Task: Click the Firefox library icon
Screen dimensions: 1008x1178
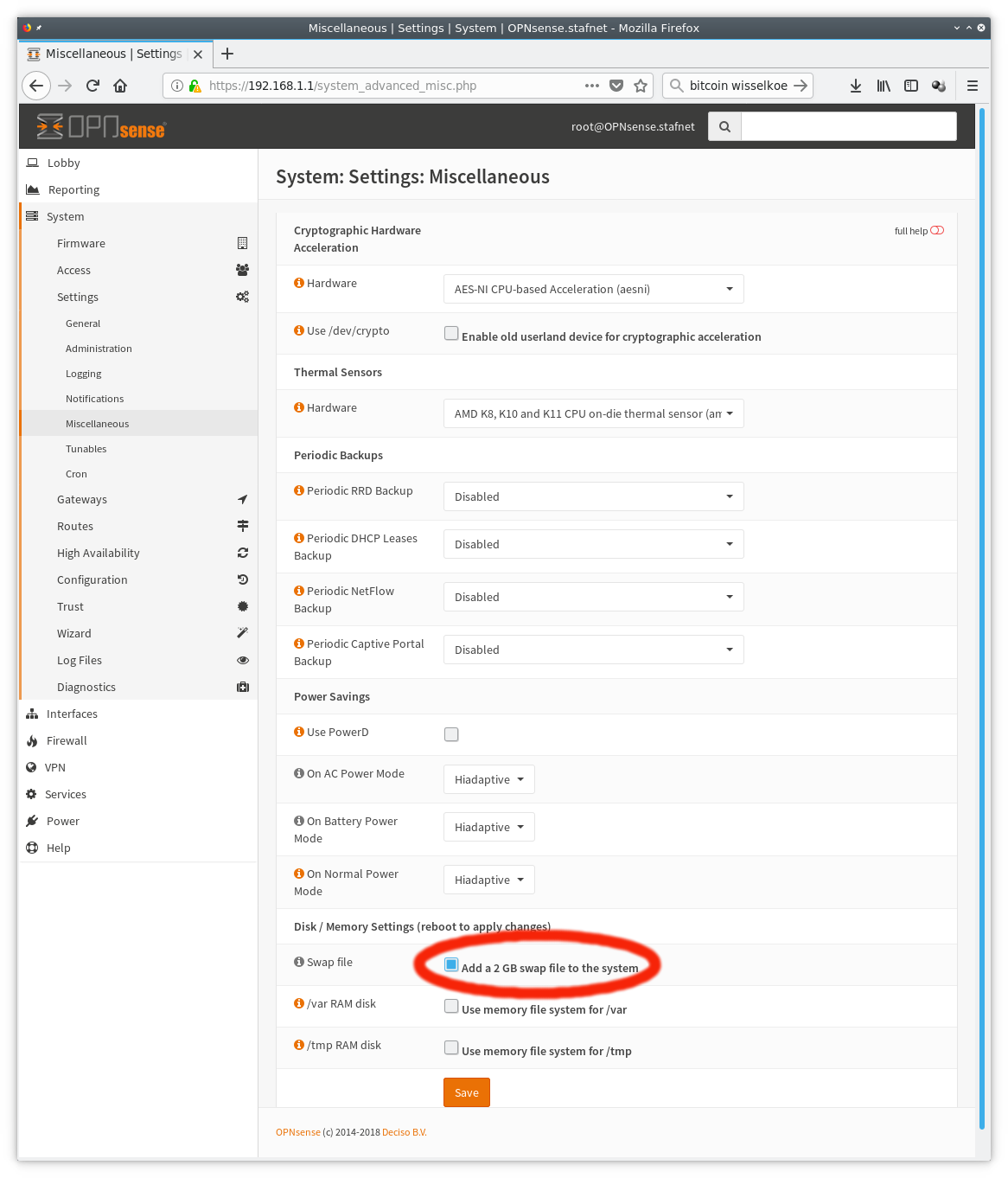Action: tap(883, 86)
